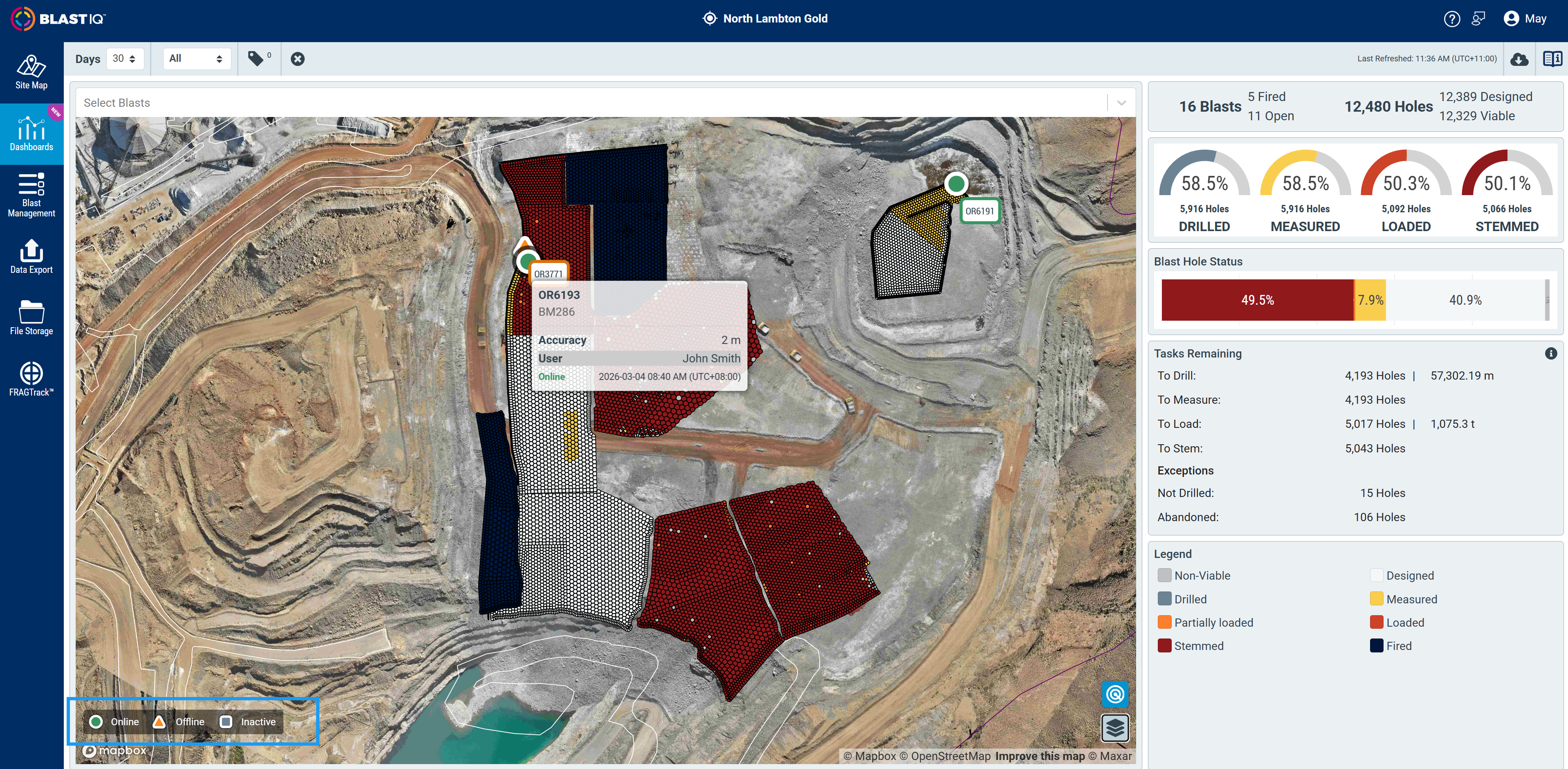Click the OR6191 online device marker

pyautogui.click(x=956, y=183)
